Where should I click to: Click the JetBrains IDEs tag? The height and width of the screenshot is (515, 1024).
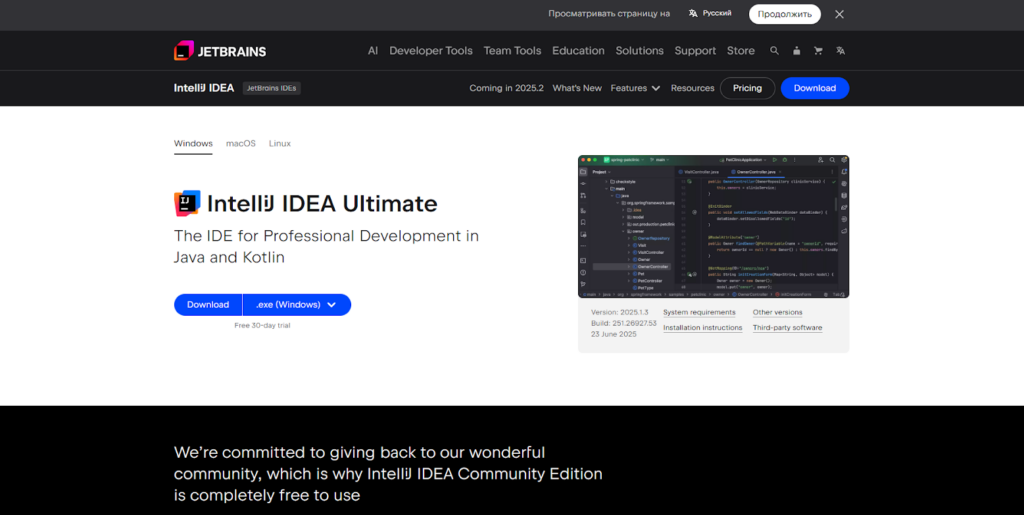(272, 88)
